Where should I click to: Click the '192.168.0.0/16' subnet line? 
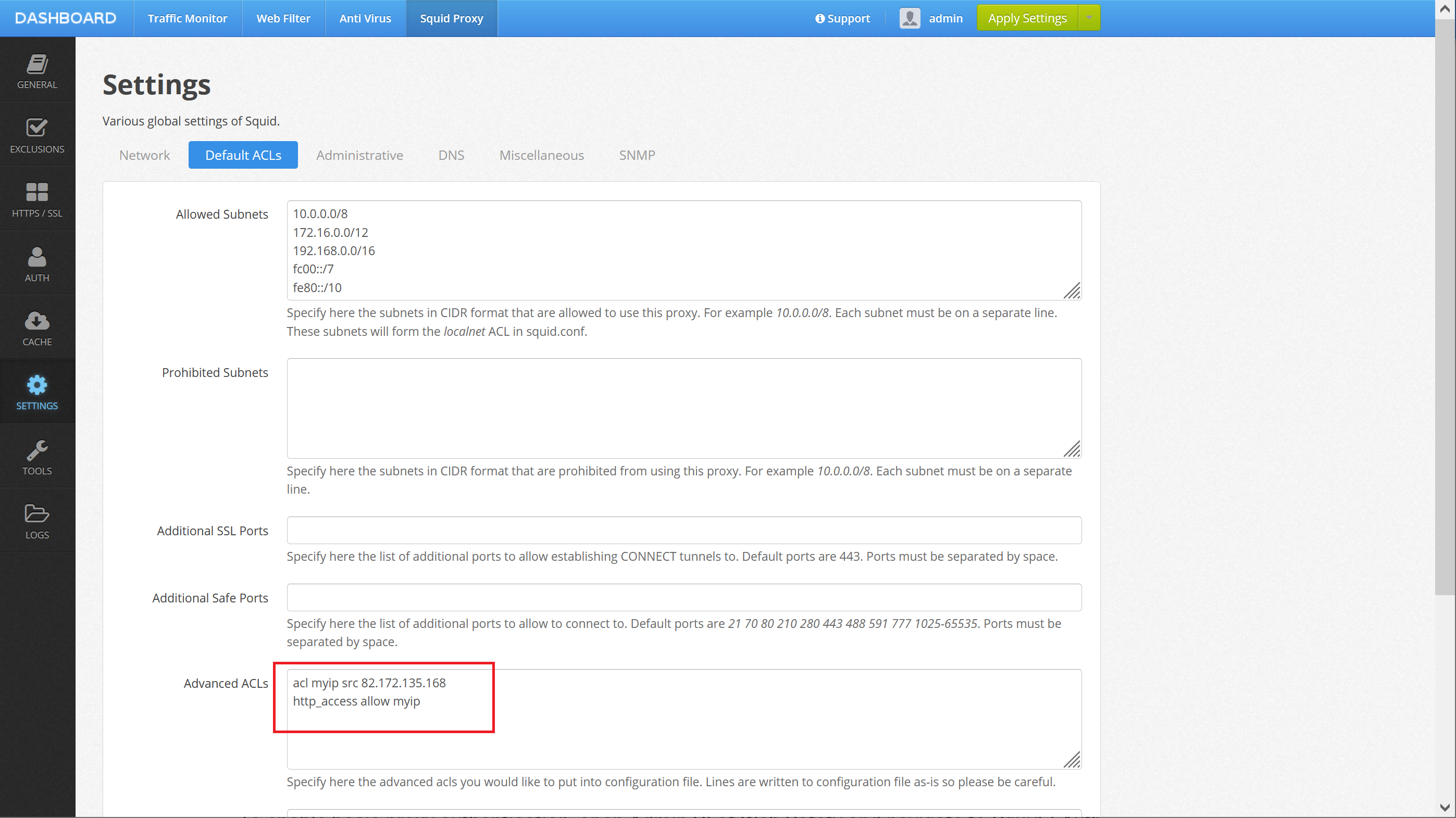tap(333, 250)
